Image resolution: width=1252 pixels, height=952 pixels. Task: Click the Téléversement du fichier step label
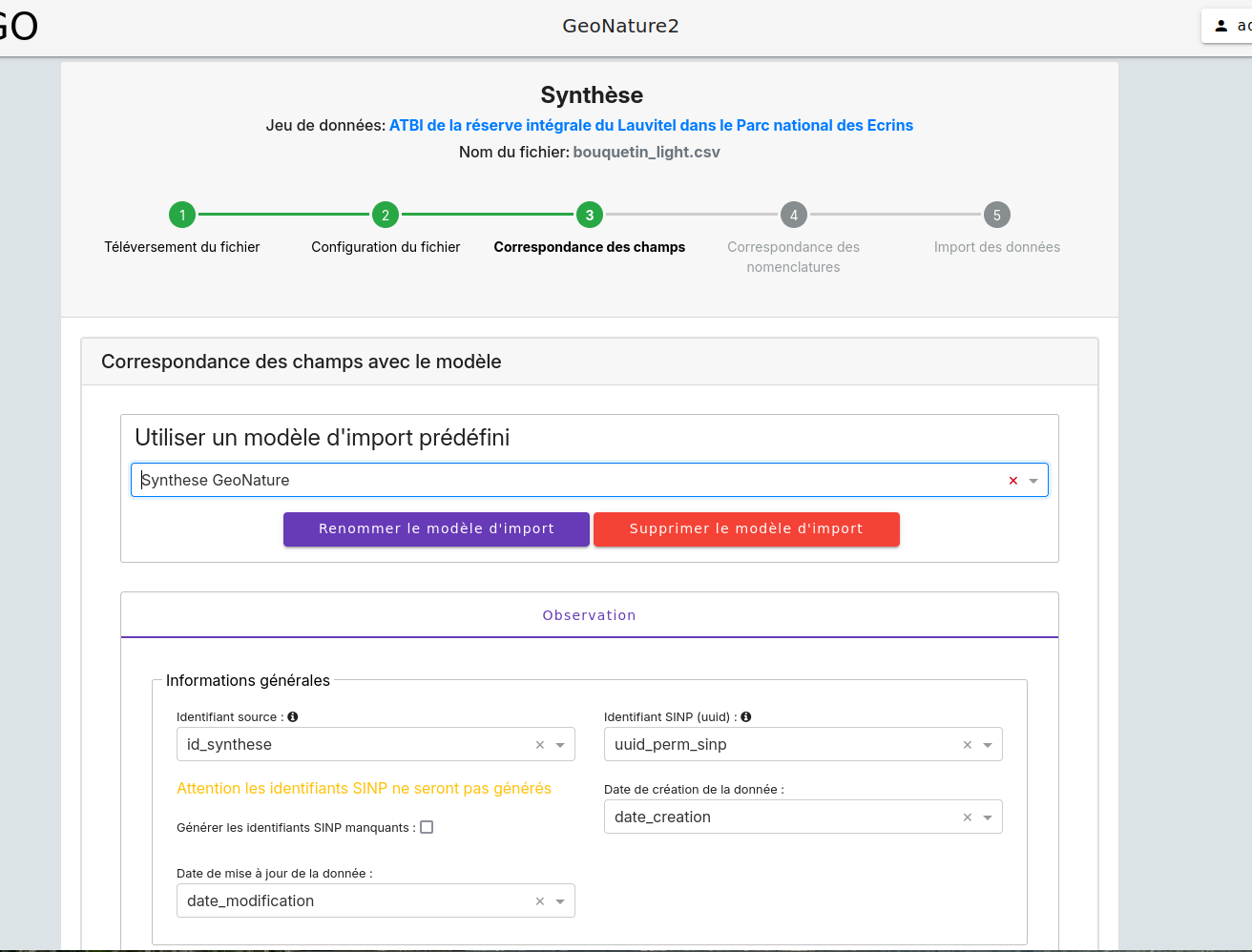coord(182,247)
